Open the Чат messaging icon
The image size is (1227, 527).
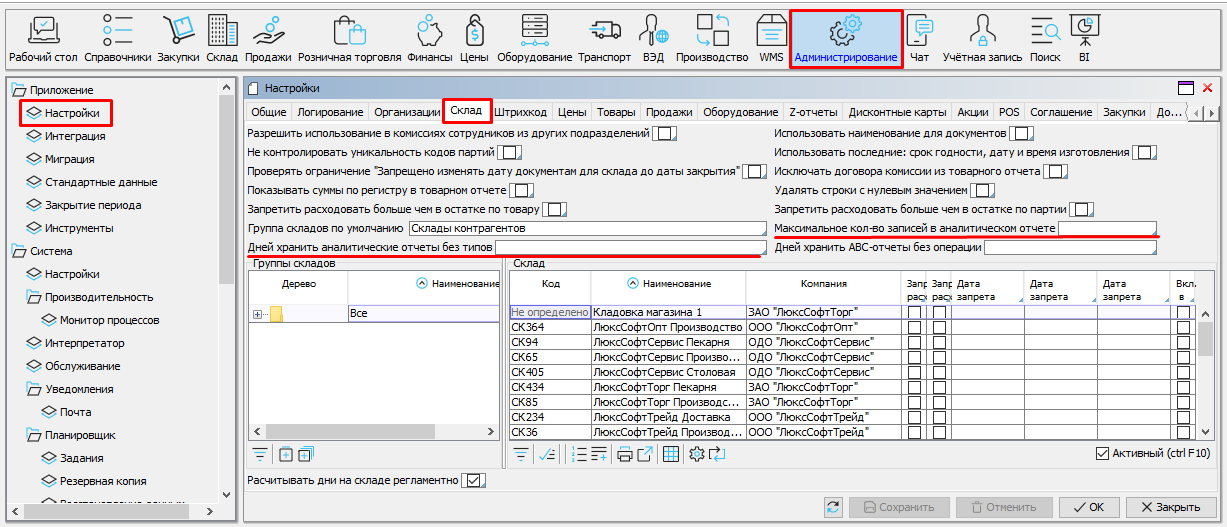[x=919, y=38]
